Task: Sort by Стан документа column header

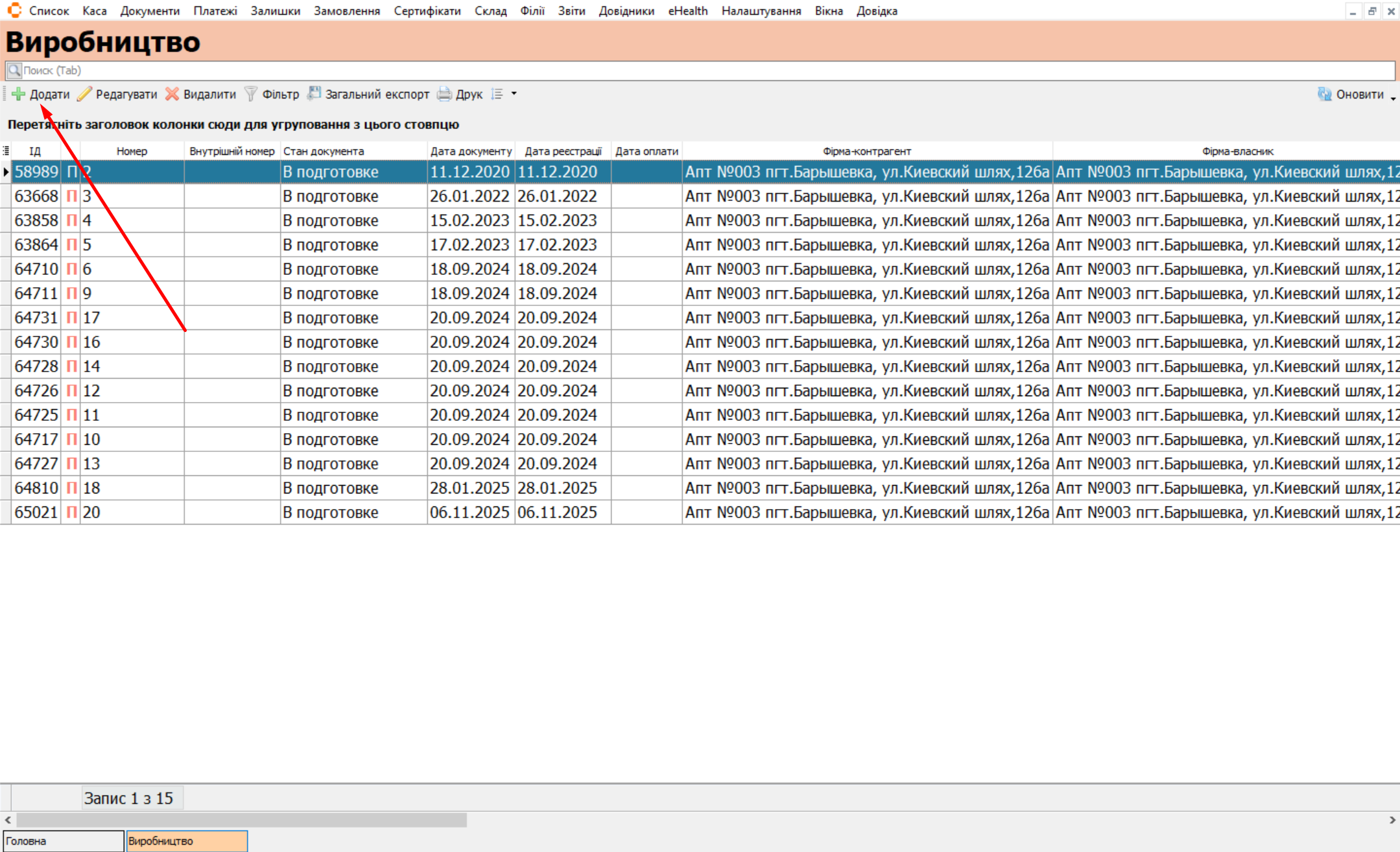Action: pyautogui.click(x=324, y=151)
